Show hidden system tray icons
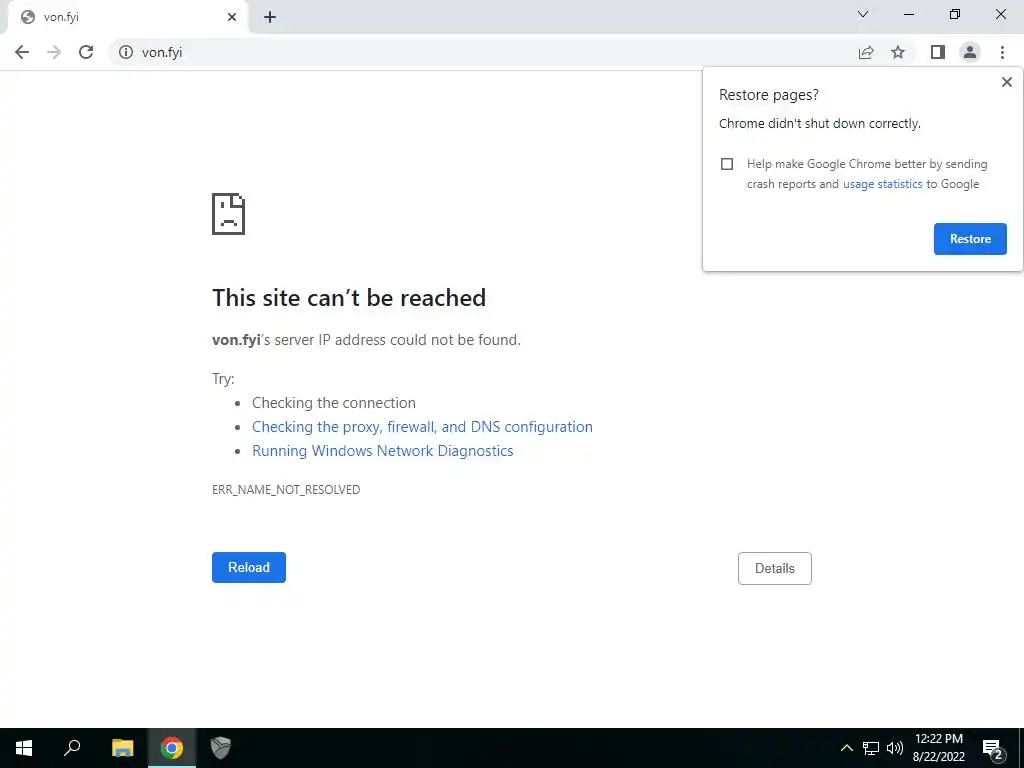1024x768 pixels. tap(846, 748)
